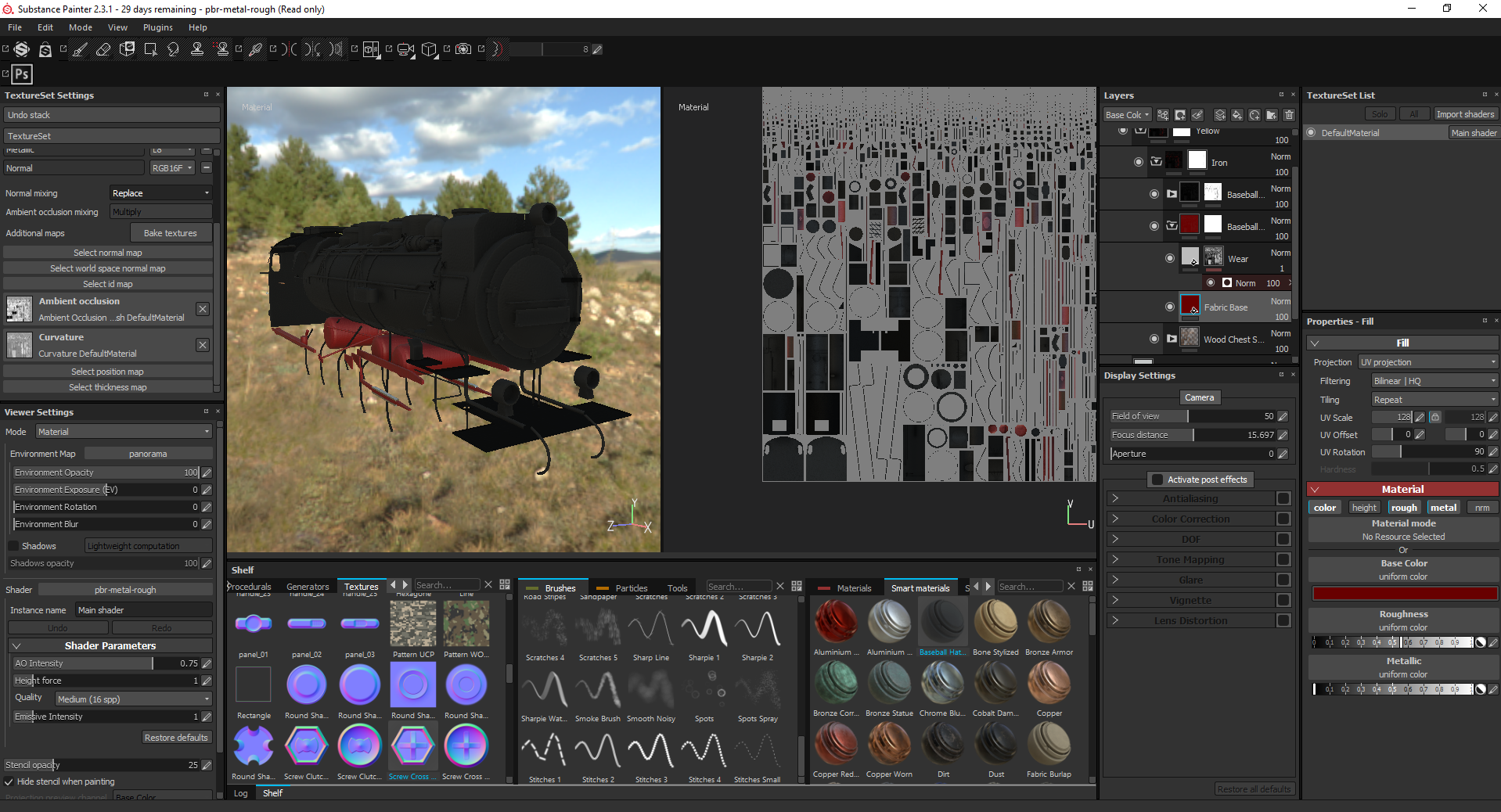Select the Polygon Fill tool

pyautogui.click(x=150, y=49)
